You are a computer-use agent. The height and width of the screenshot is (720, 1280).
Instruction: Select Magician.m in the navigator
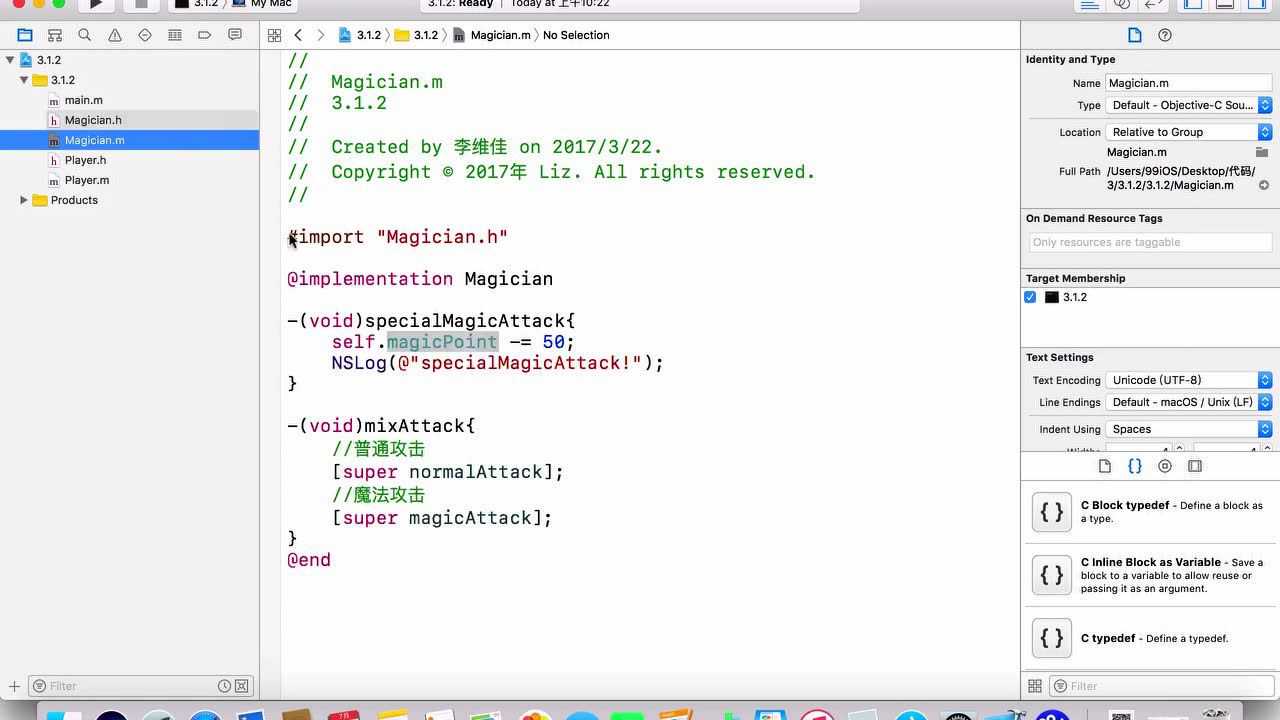[130, 140]
